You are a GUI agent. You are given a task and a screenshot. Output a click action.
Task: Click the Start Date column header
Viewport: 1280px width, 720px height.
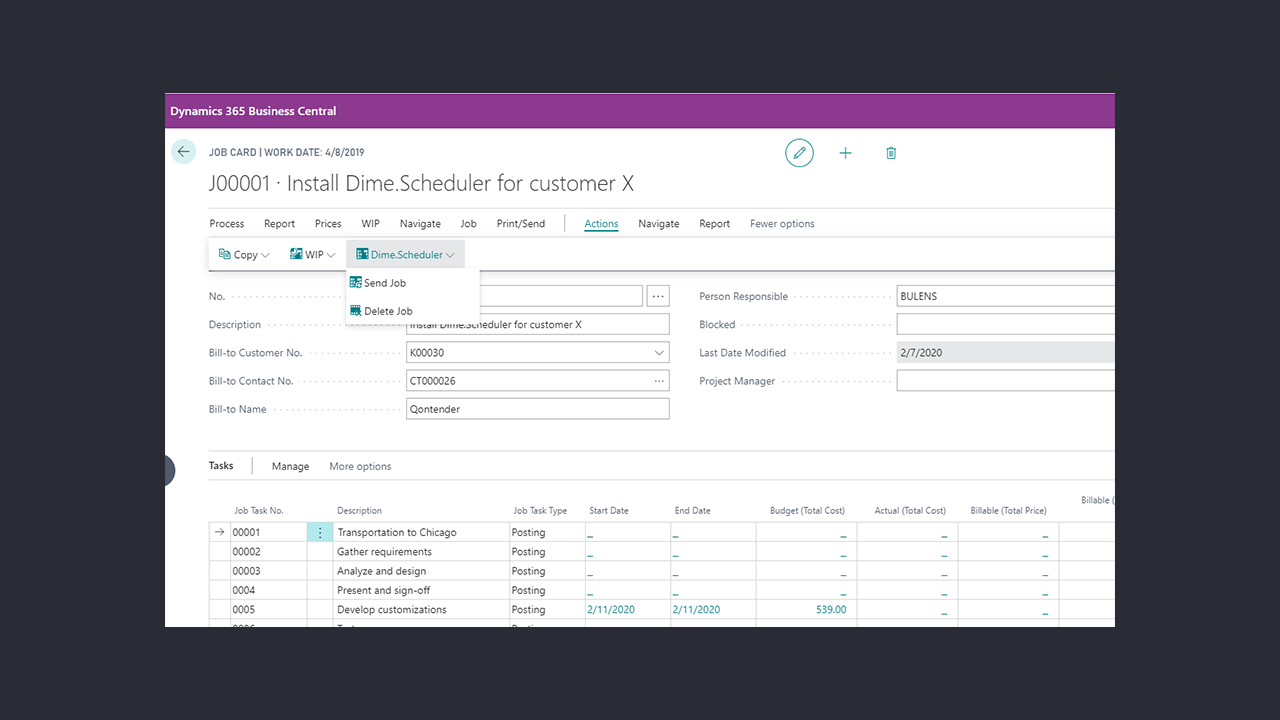[x=609, y=511]
